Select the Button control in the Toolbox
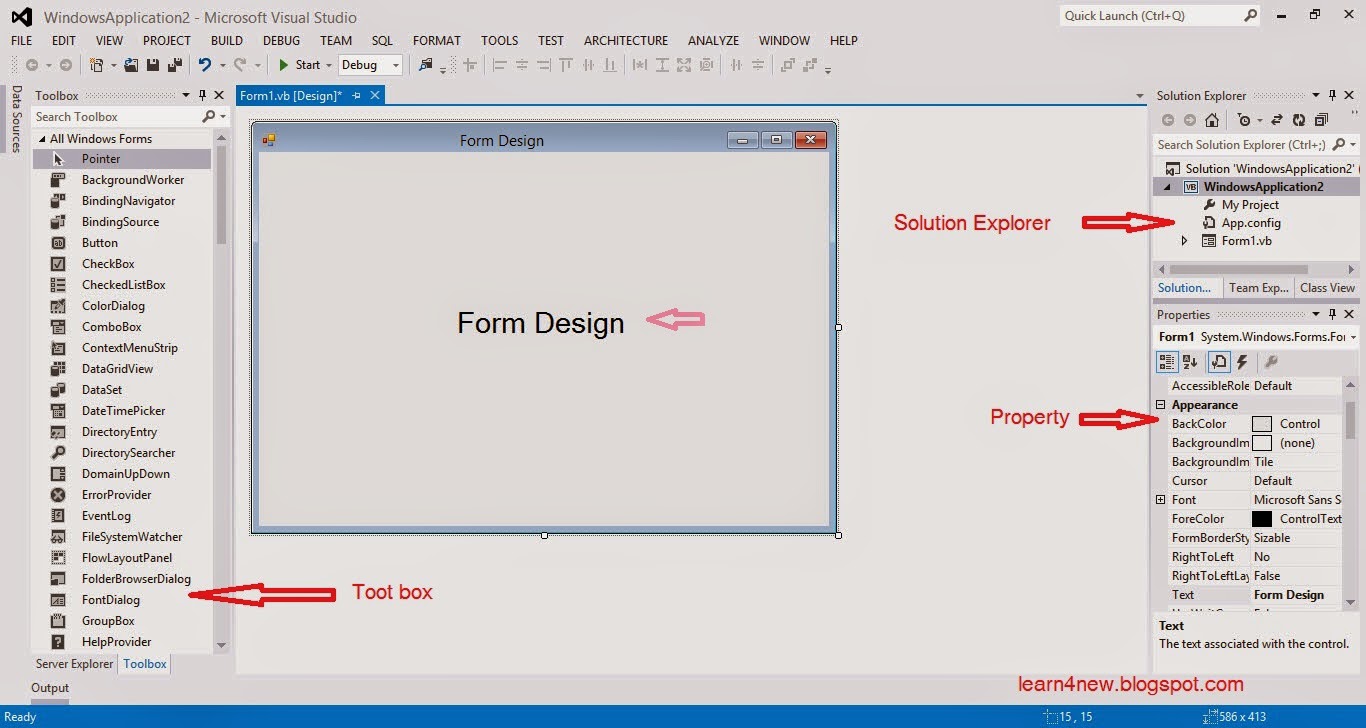 pos(99,242)
